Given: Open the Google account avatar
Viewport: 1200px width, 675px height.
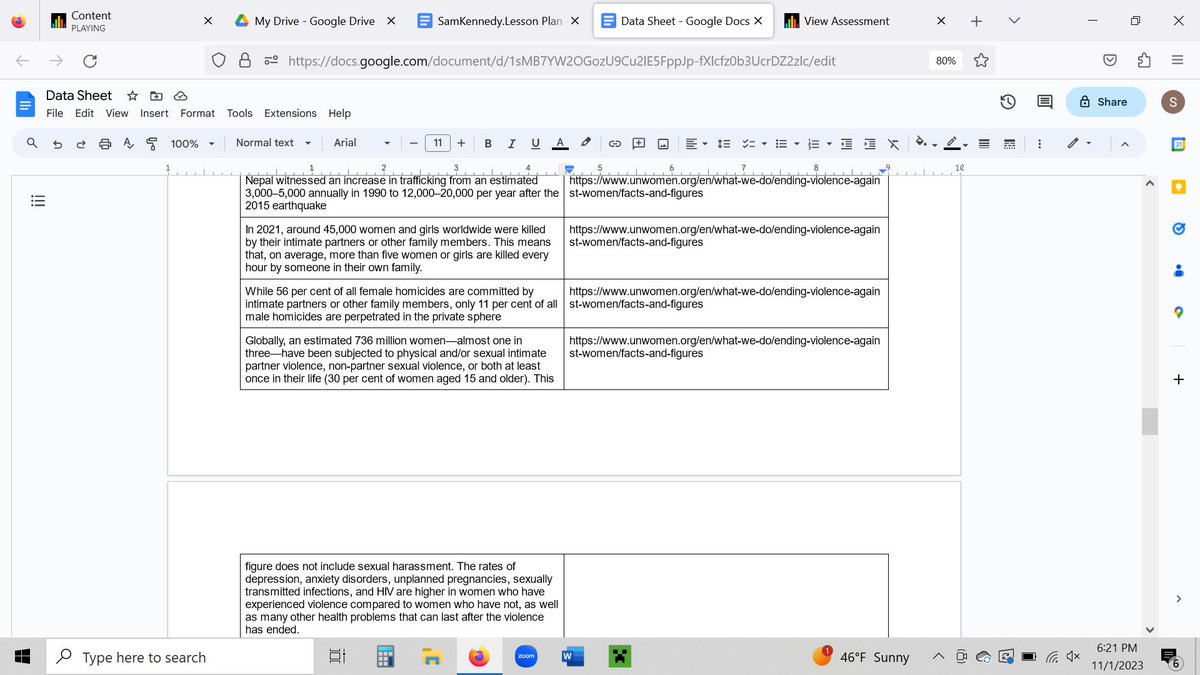Looking at the screenshot, I should pyautogui.click(x=1171, y=101).
